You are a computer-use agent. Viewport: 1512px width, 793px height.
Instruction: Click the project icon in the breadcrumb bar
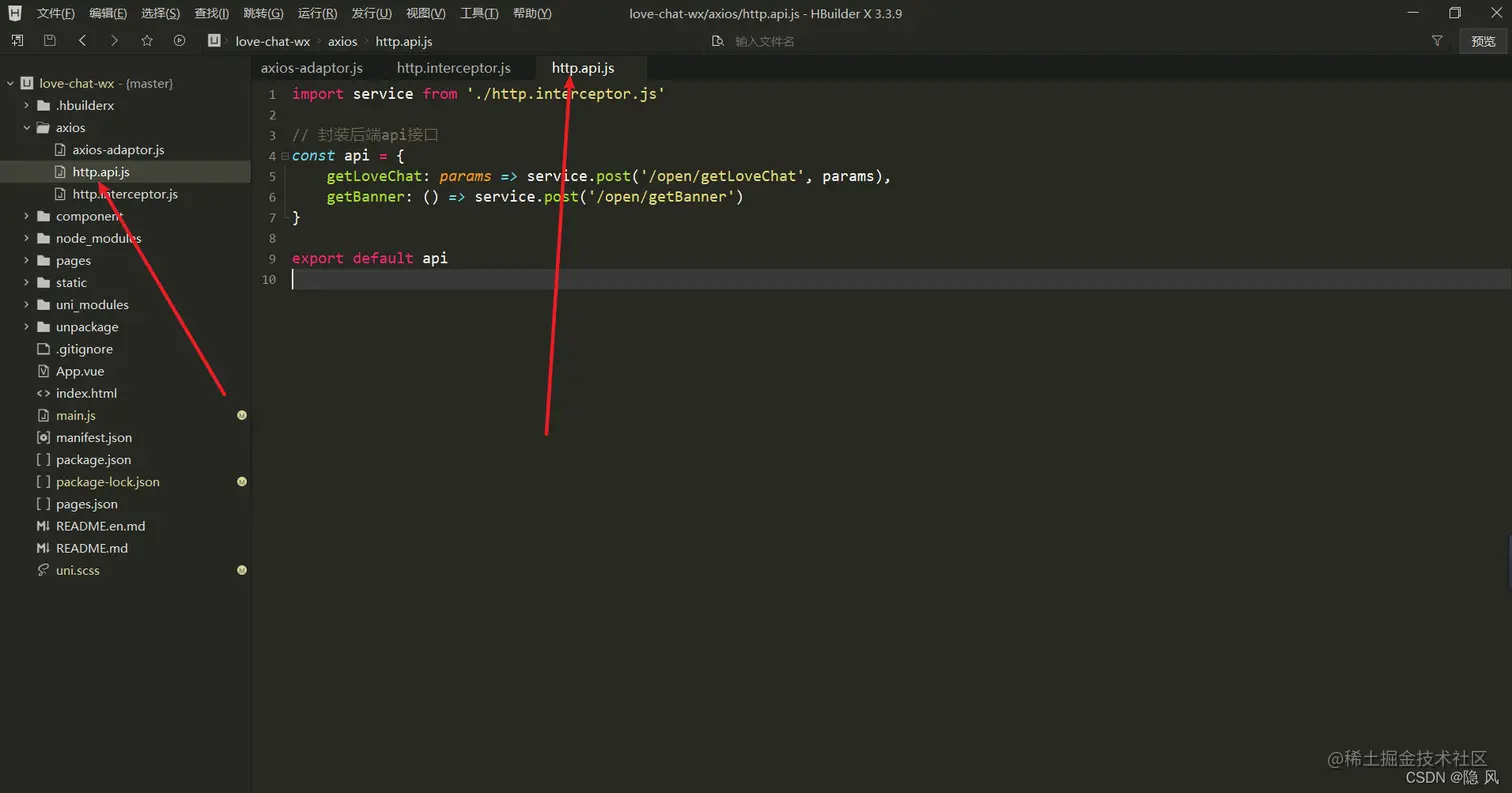pos(214,41)
